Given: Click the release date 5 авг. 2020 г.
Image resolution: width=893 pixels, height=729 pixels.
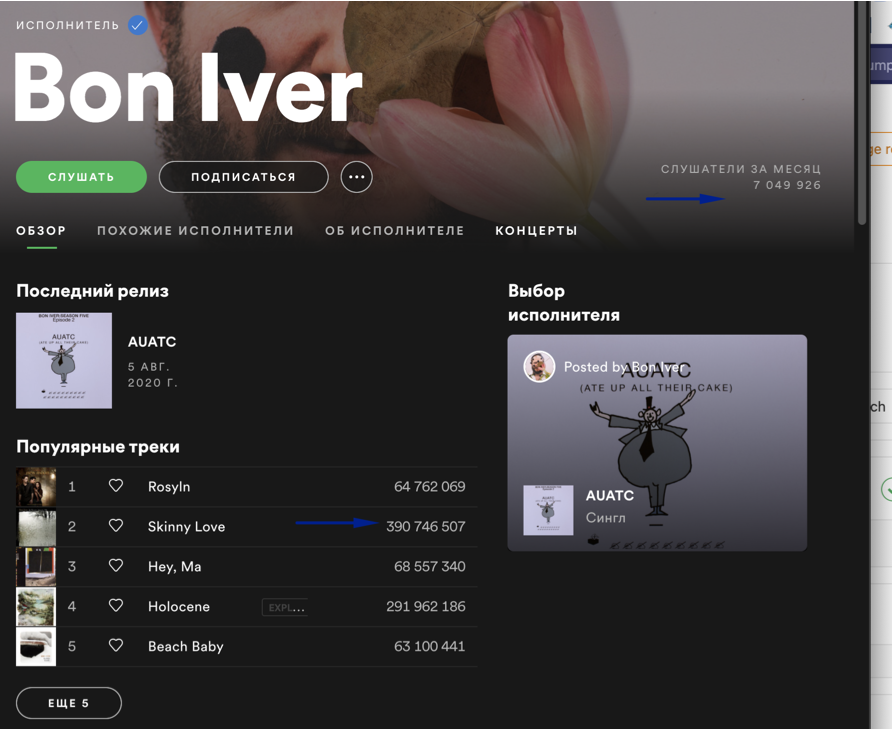Looking at the screenshot, I should [x=153, y=375].
